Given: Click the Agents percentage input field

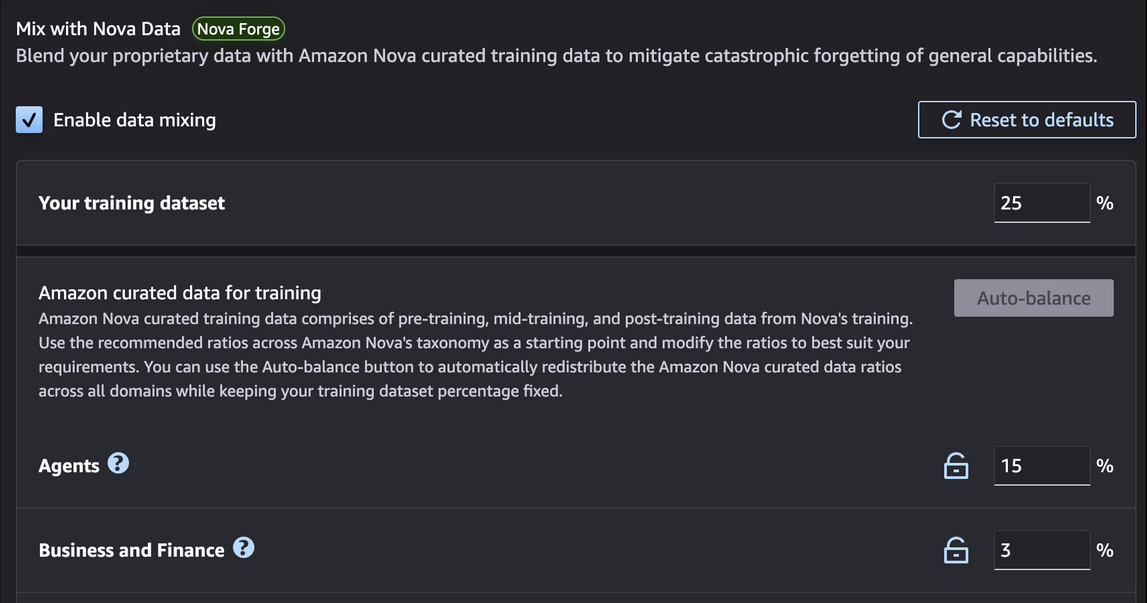Looking at the screenshot, I should [1041, 466].
